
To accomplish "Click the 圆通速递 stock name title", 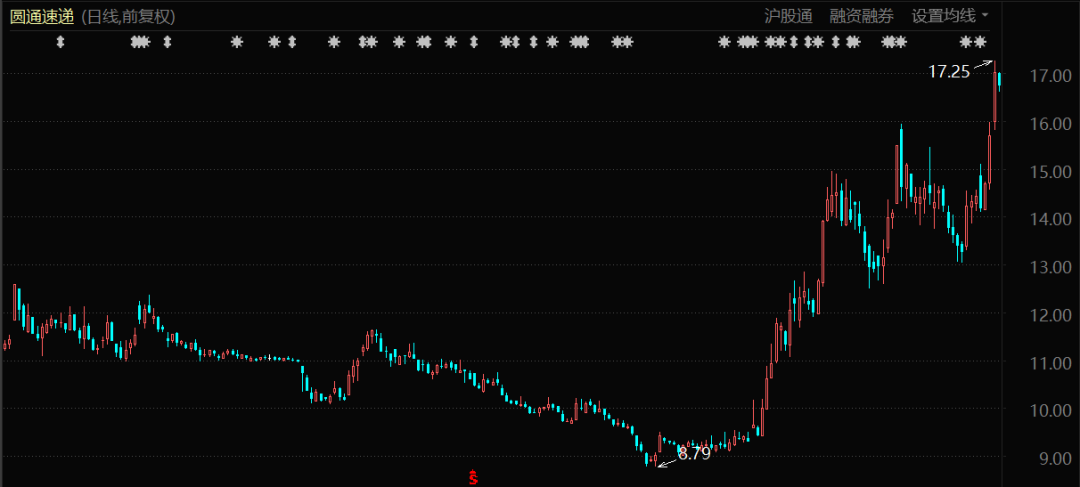I will pos(42,16).
